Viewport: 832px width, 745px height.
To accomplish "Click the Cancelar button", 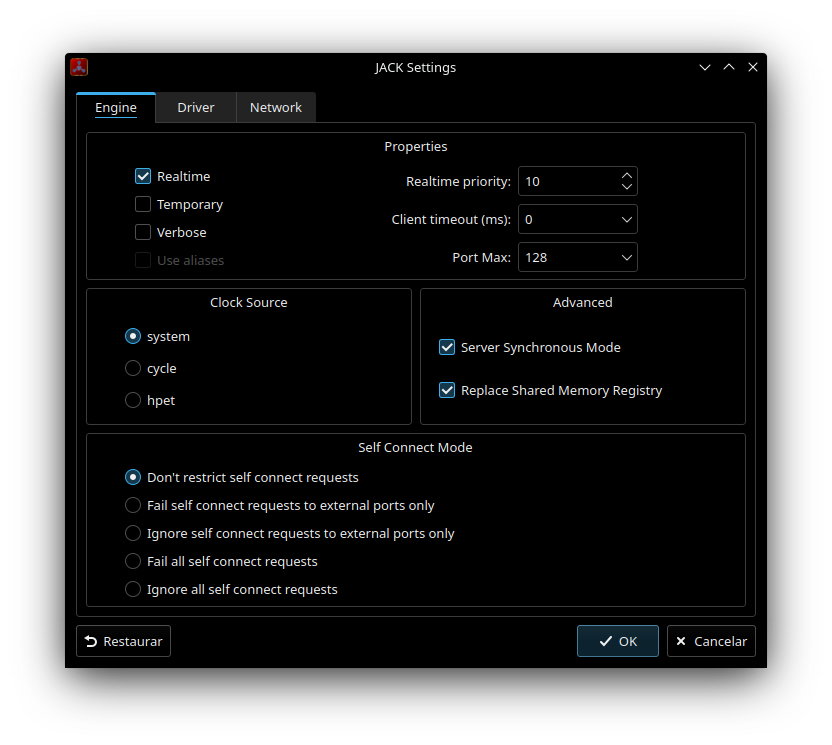I will (711, 642).
